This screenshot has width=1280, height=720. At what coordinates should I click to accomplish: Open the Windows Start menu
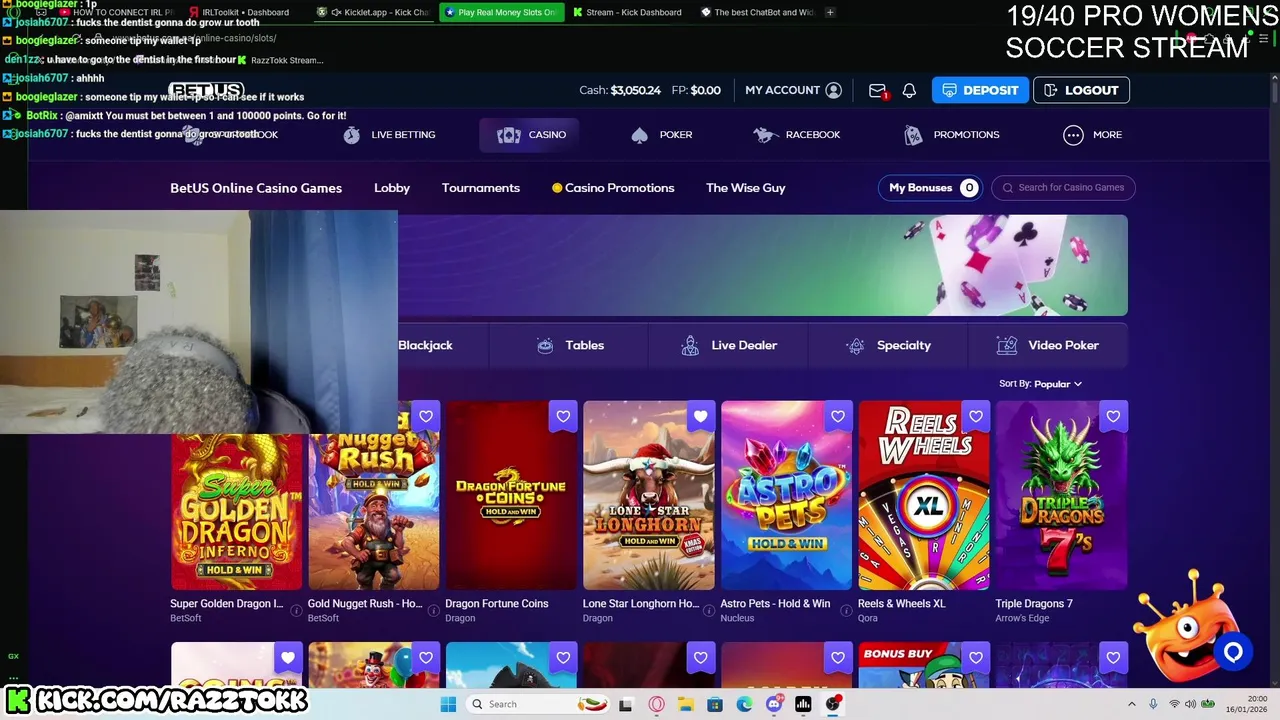[448, 704]
